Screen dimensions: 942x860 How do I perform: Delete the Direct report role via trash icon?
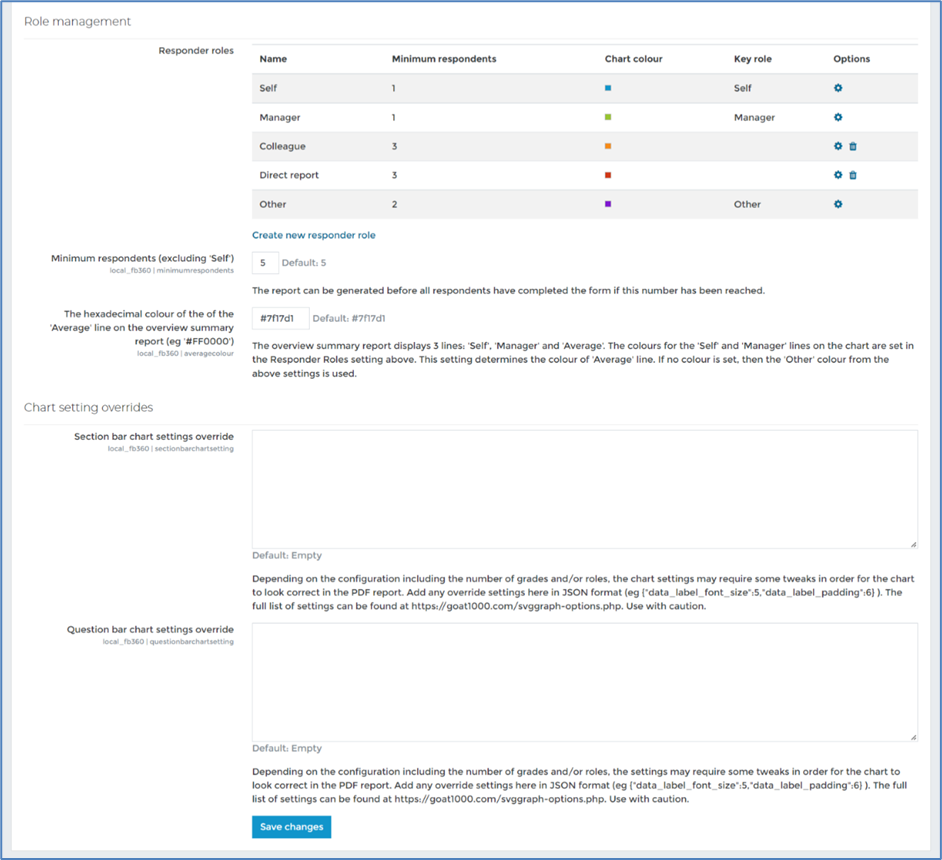click(x=853, y=175)
